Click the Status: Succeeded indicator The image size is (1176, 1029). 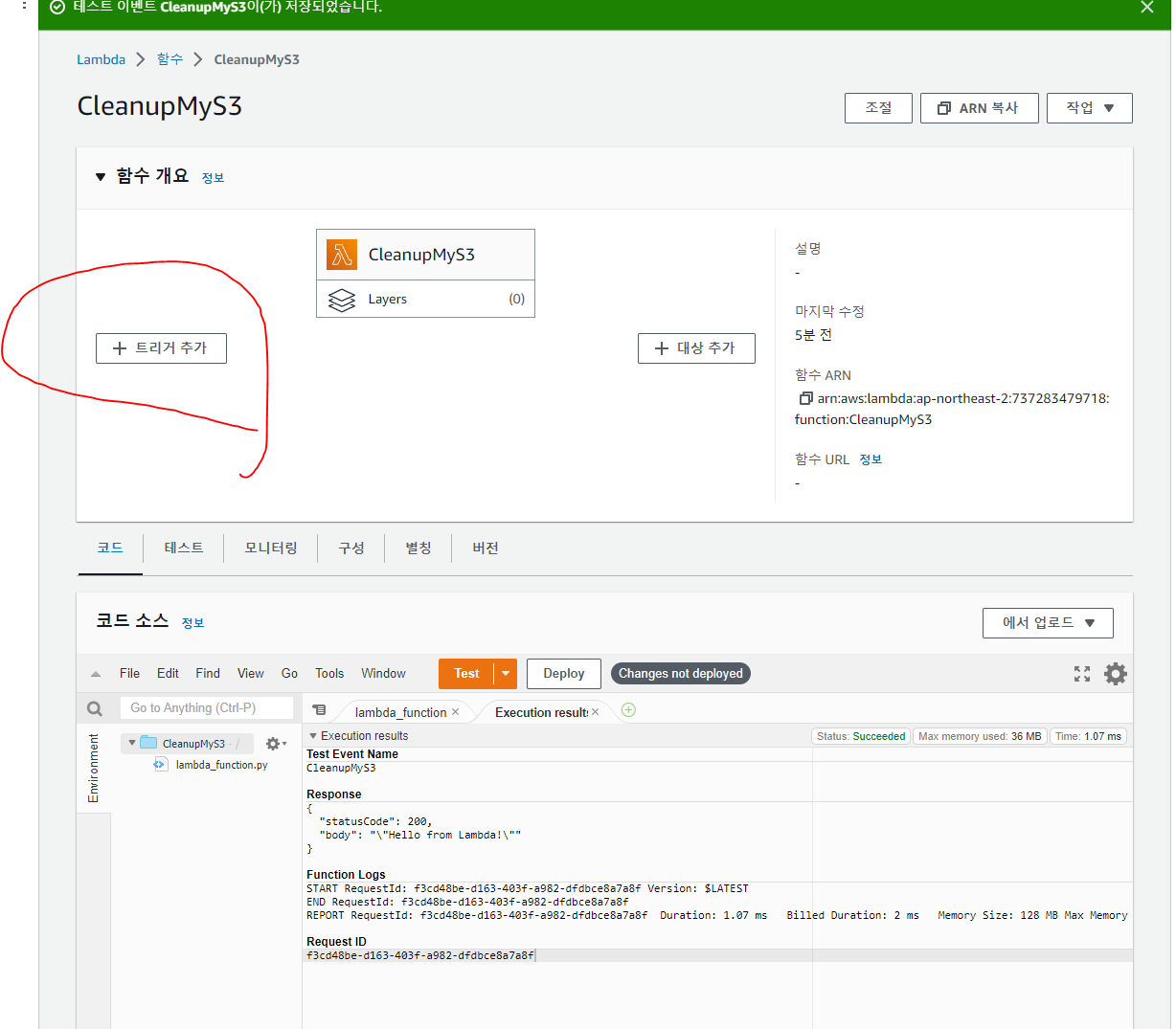(x=861, y=736)
